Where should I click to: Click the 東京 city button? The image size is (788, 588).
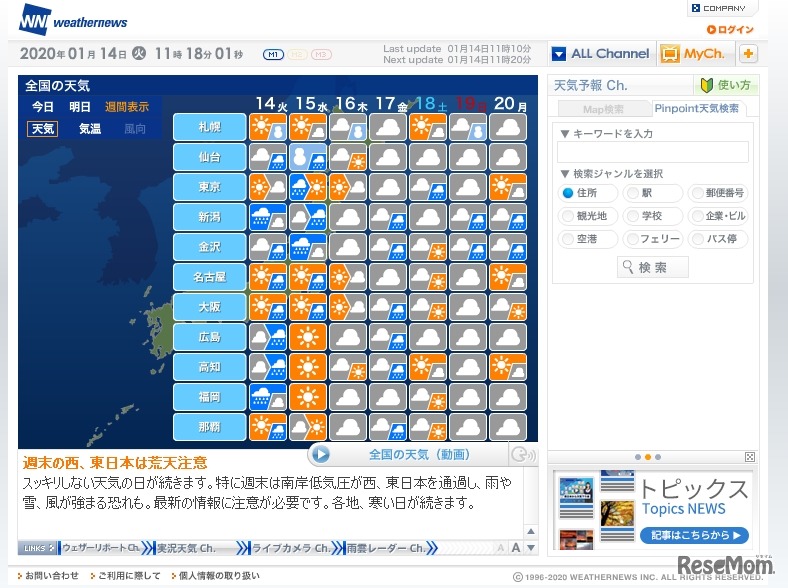click(210, 187)
